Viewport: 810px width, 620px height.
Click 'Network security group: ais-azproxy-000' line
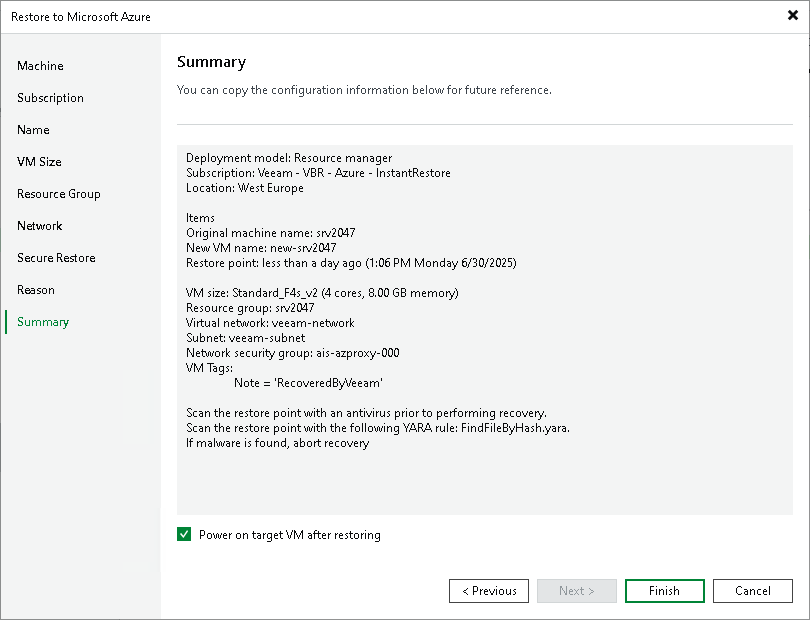[293, 353]
